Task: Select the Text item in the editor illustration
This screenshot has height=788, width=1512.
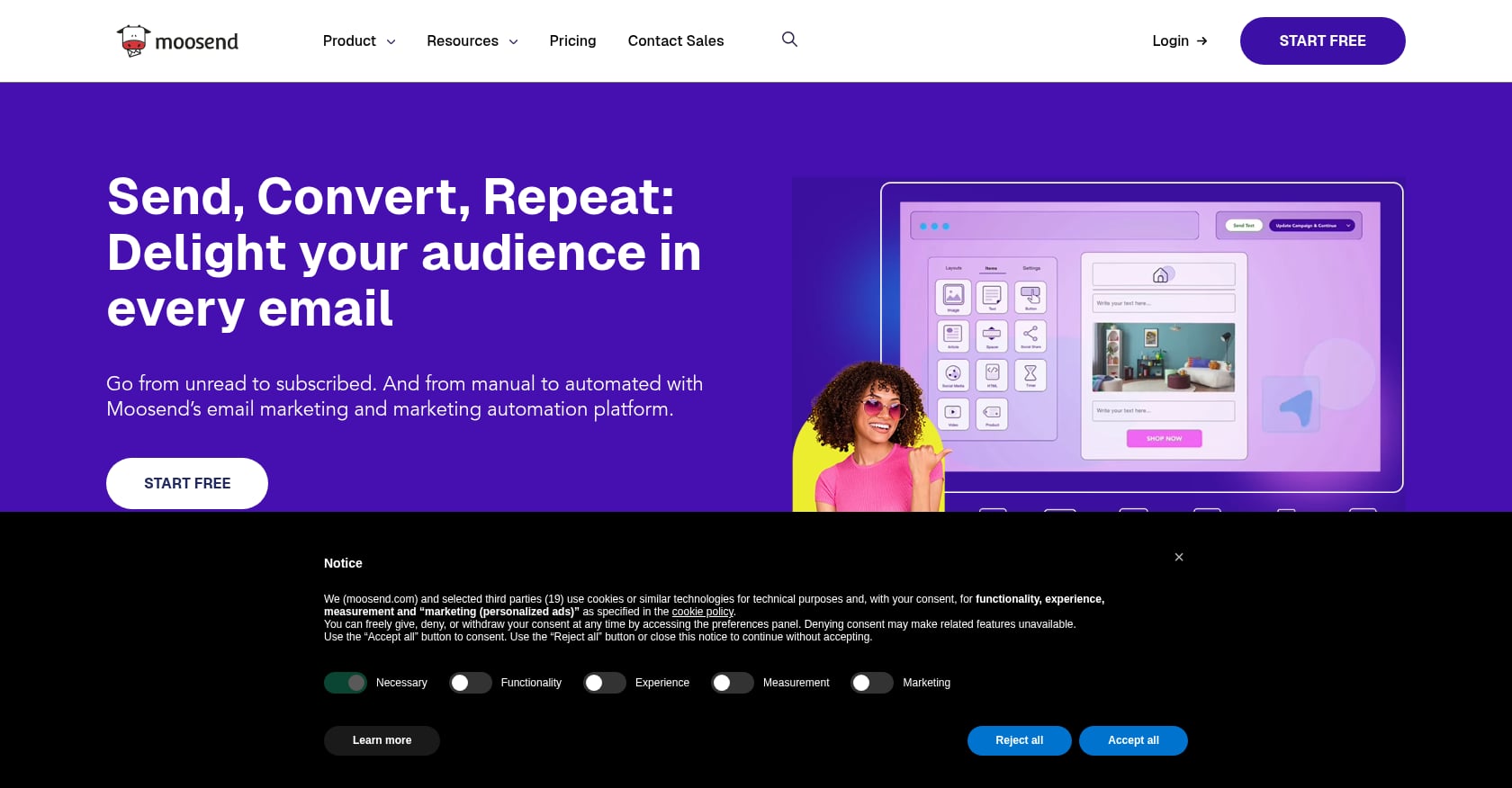Action: point(992,296)
